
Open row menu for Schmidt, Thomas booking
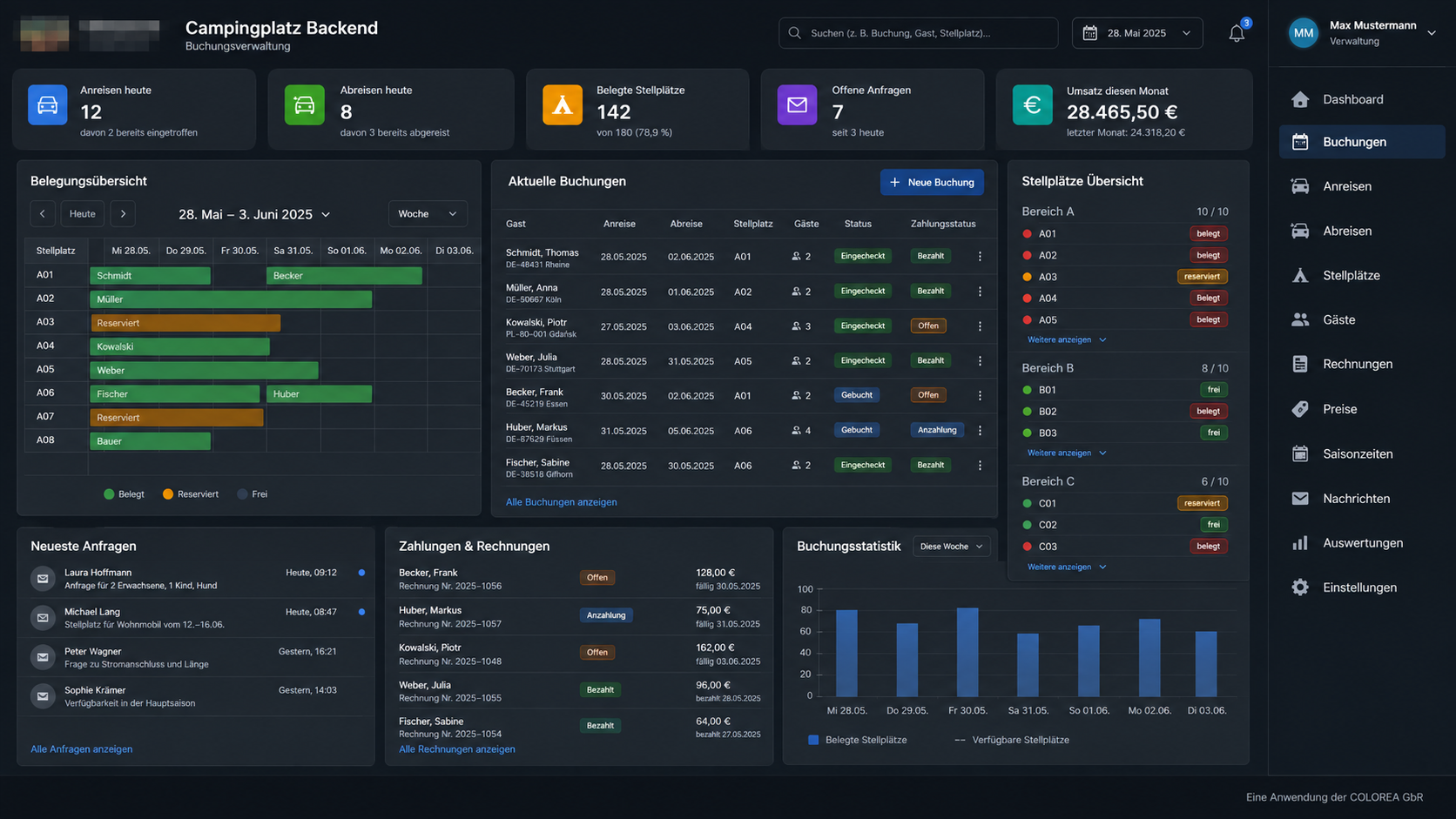(x=980, y=256)
